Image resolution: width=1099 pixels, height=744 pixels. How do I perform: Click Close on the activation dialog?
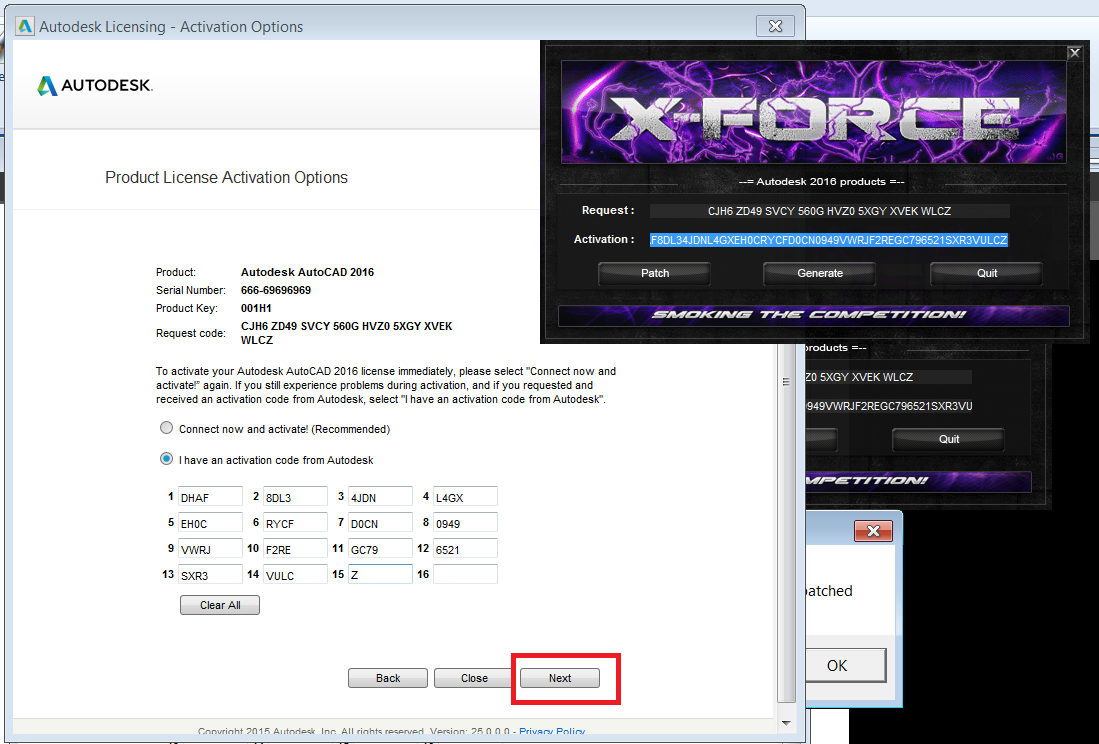point(472,677)
